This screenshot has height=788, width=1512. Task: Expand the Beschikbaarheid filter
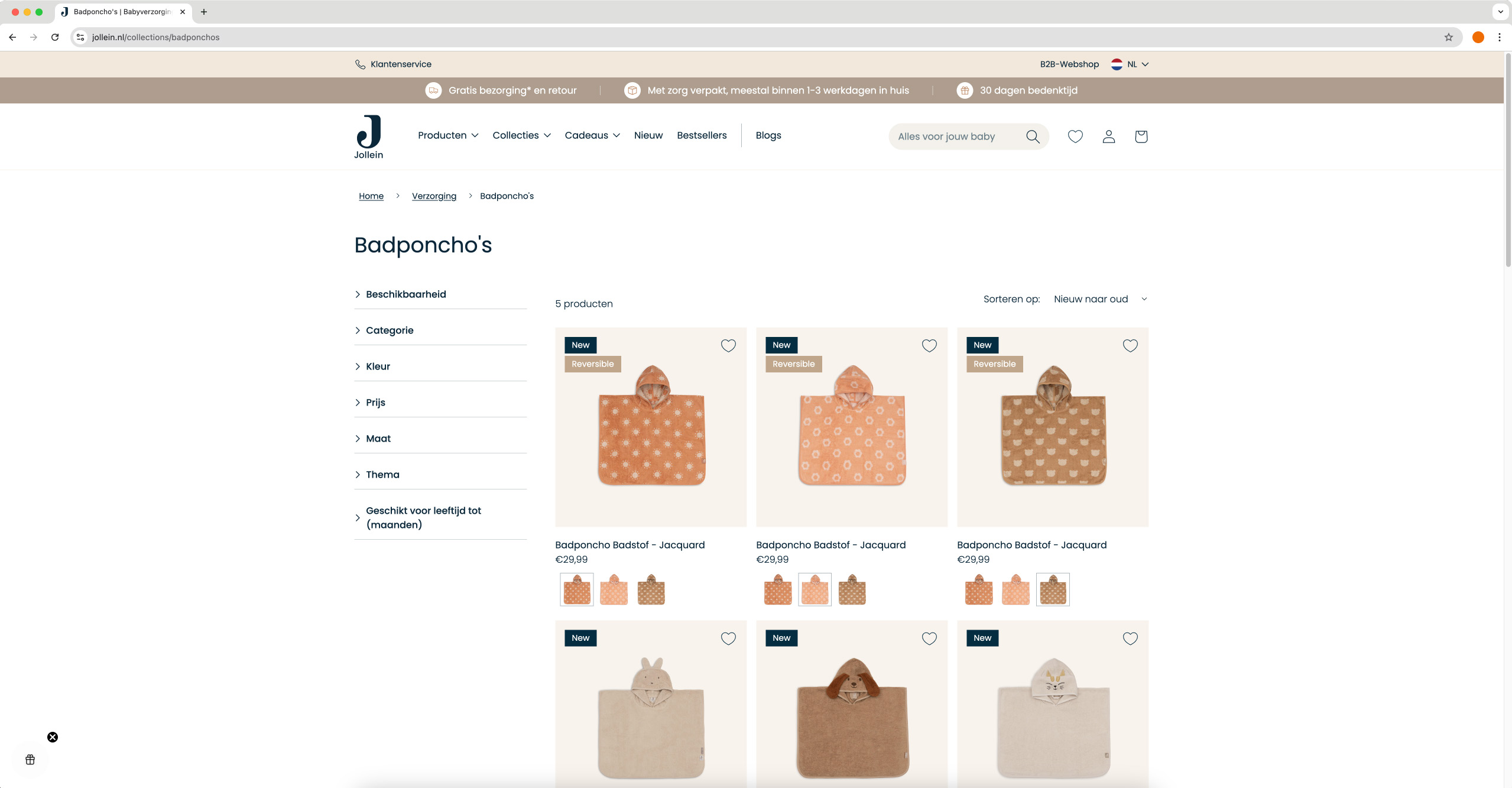[x=440, y=294]
